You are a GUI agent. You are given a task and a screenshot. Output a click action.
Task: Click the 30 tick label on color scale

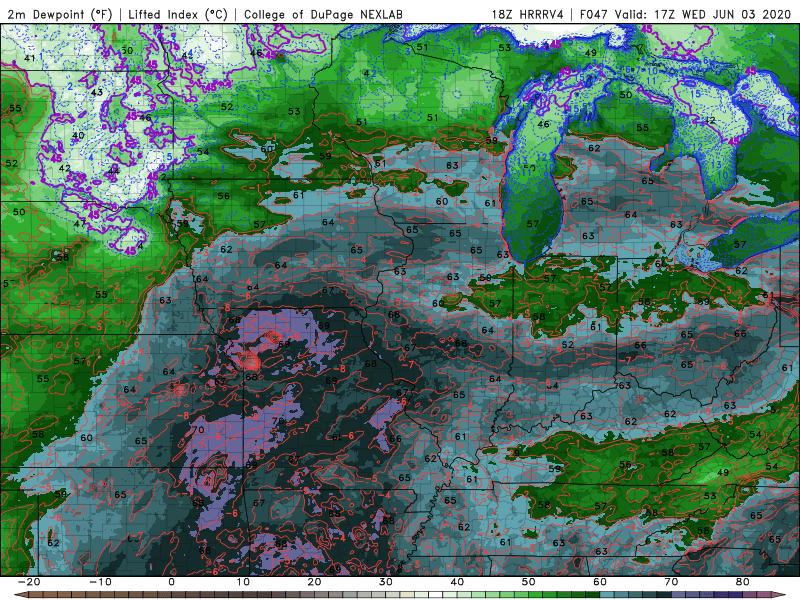[386, 582]
